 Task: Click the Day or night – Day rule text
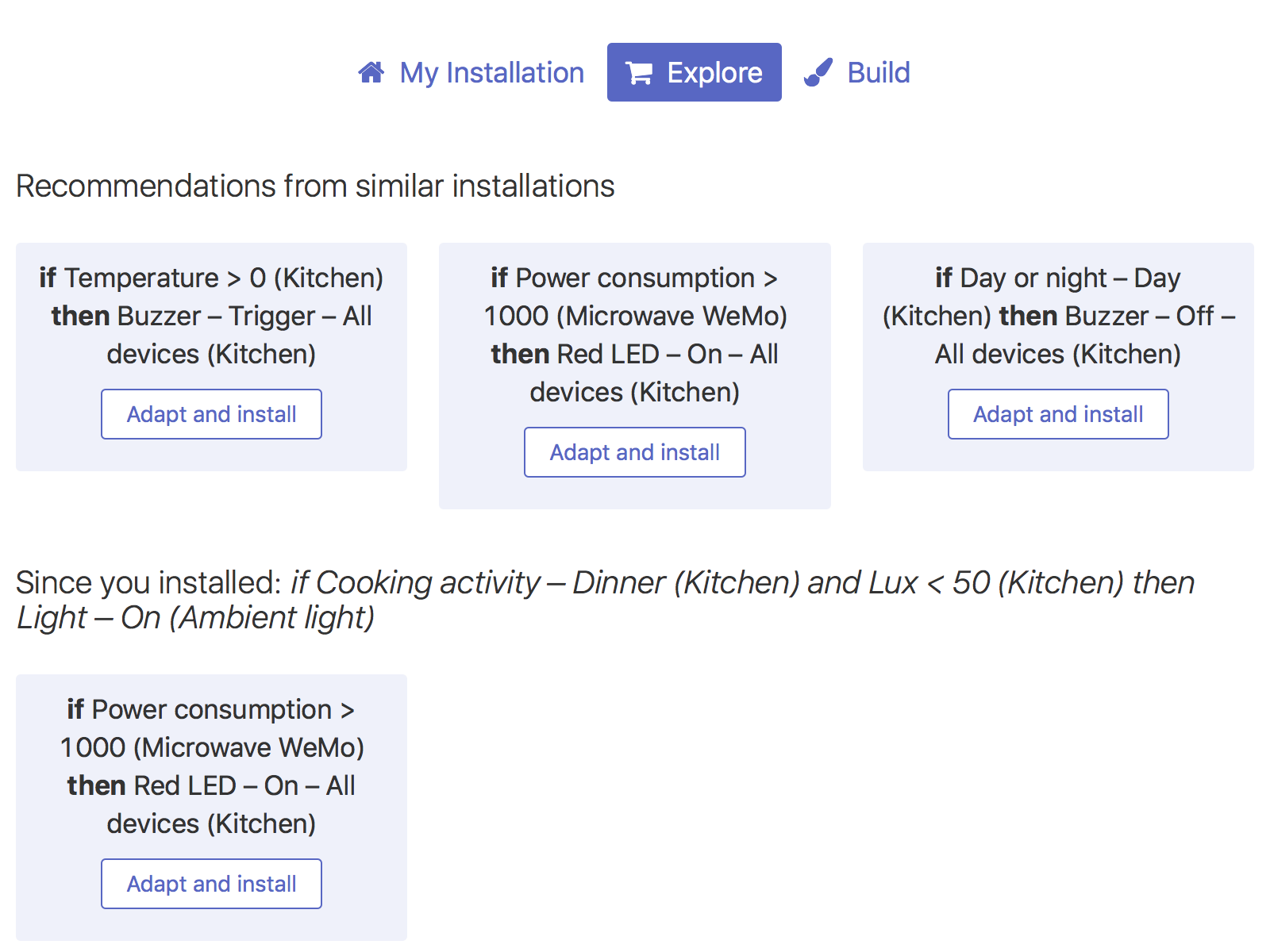1058,278
